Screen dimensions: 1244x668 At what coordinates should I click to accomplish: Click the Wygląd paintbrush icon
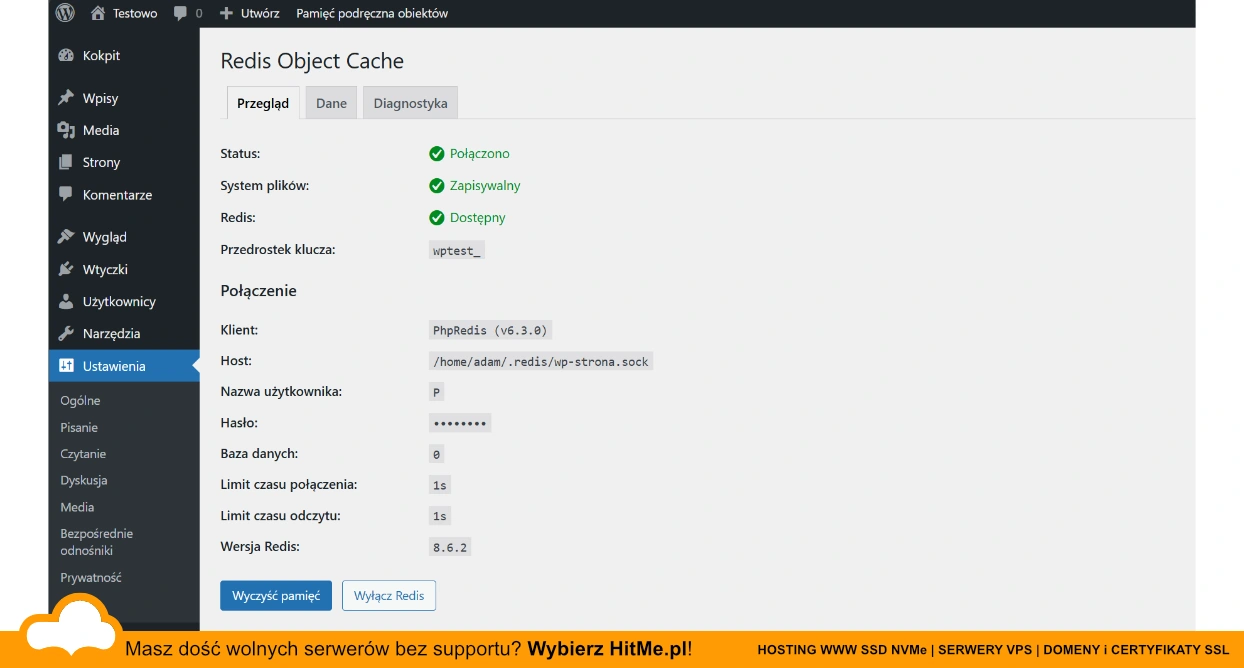coord(66,237)
